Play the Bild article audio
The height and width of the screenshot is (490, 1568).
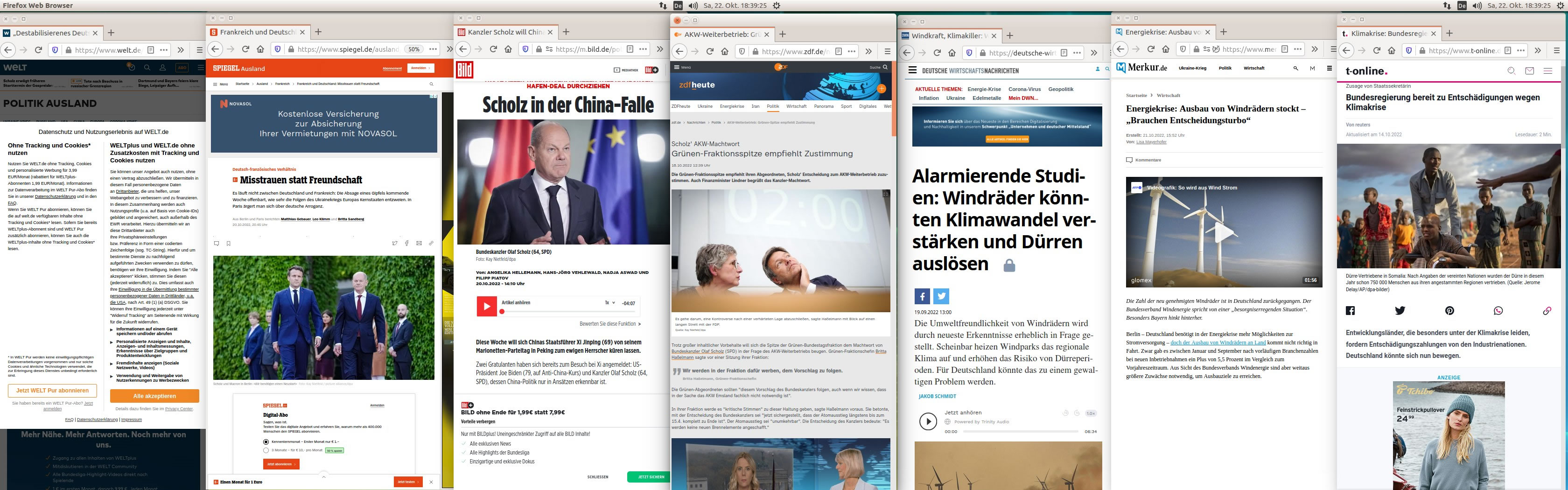pyautogui.click(x=486, y=306)
